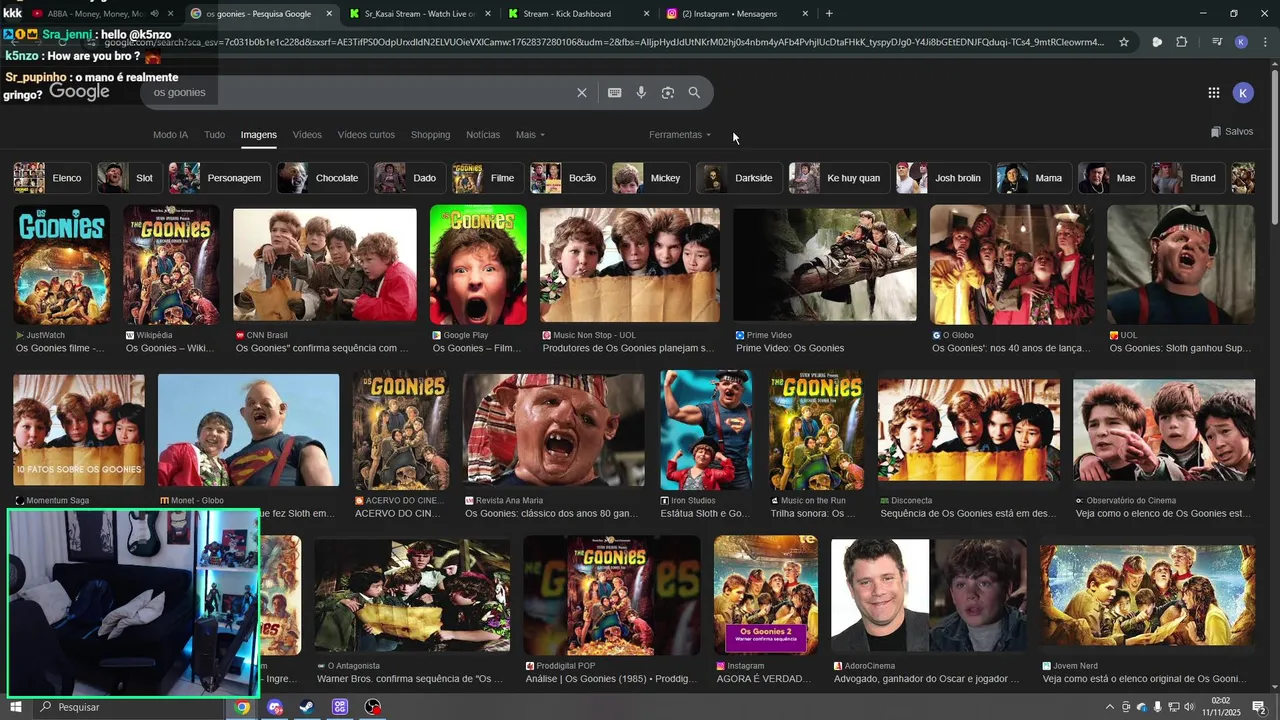Image resolution: width=1280 pixels, height=720 pixels.
Task: Filter images by Slot chip
Action: point(130,178)
